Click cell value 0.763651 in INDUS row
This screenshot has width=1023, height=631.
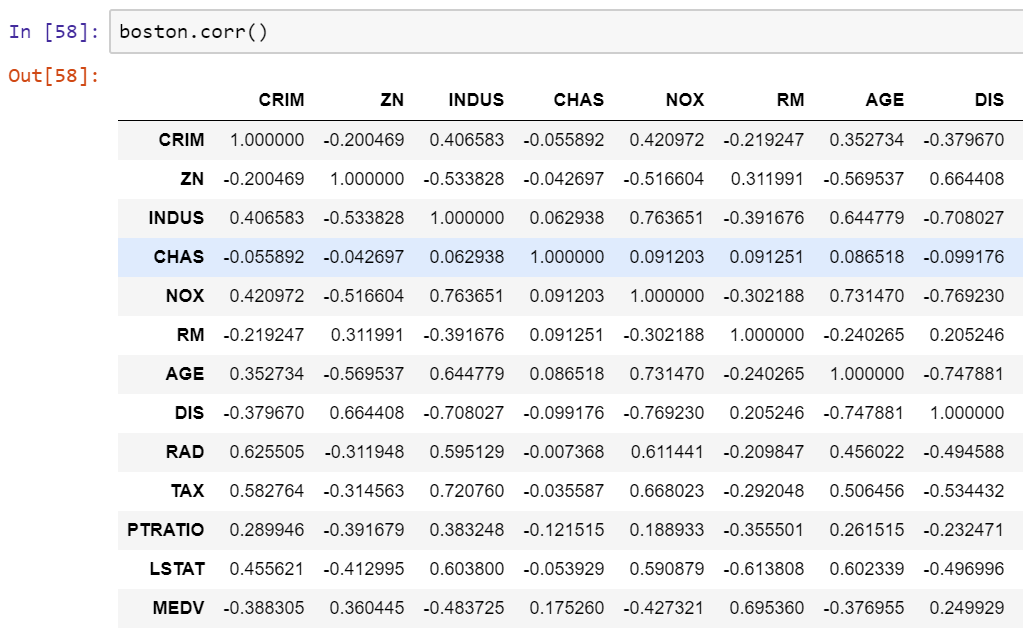click(x=667, y=218)
